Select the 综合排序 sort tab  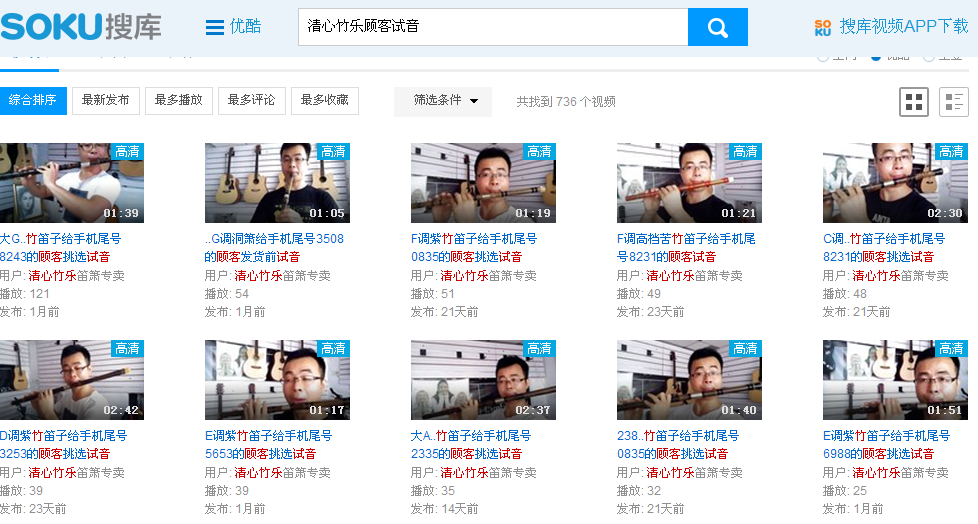point(33,101)
